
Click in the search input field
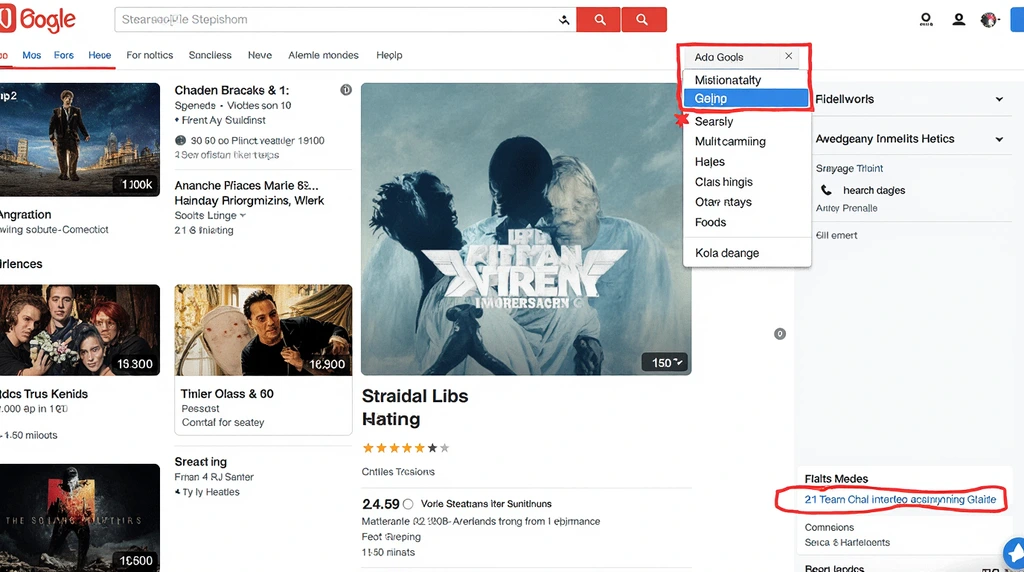[336, 20]
